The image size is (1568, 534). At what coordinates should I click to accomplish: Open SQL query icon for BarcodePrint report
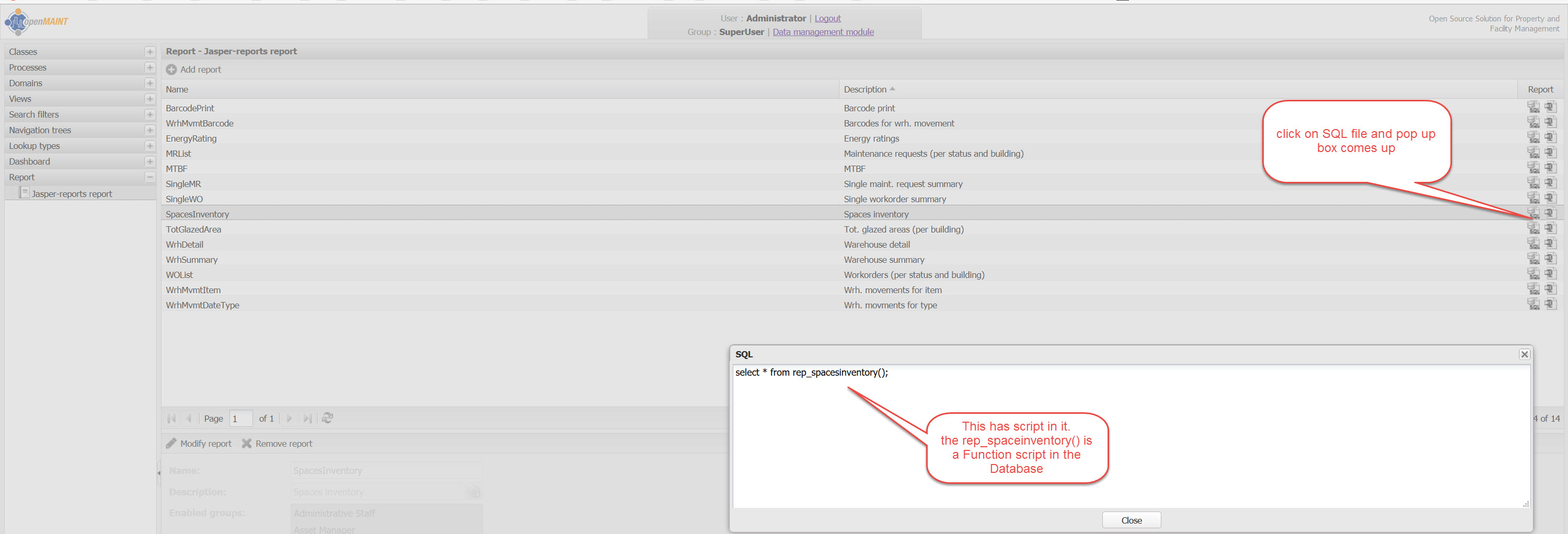point(1532,108)
